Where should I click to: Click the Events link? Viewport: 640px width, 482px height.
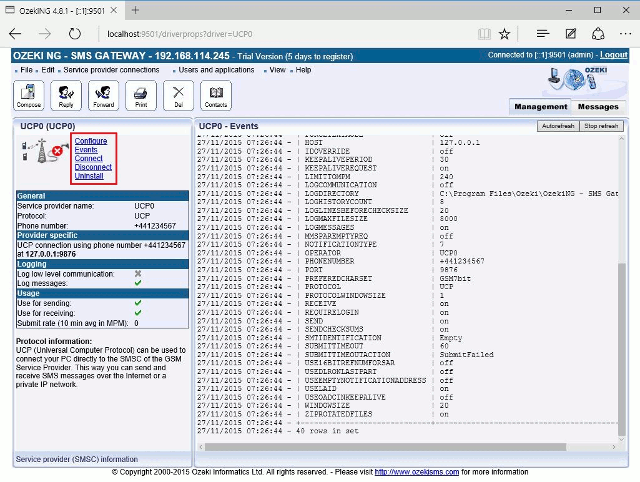[86, 150]
